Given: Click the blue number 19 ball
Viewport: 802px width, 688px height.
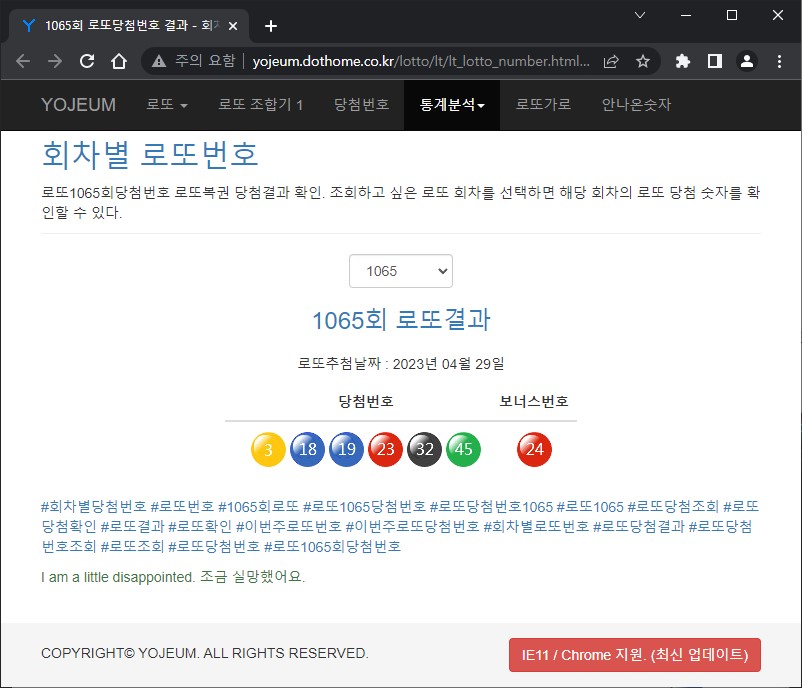Looking at the screenshot, I should coord(346,449).
